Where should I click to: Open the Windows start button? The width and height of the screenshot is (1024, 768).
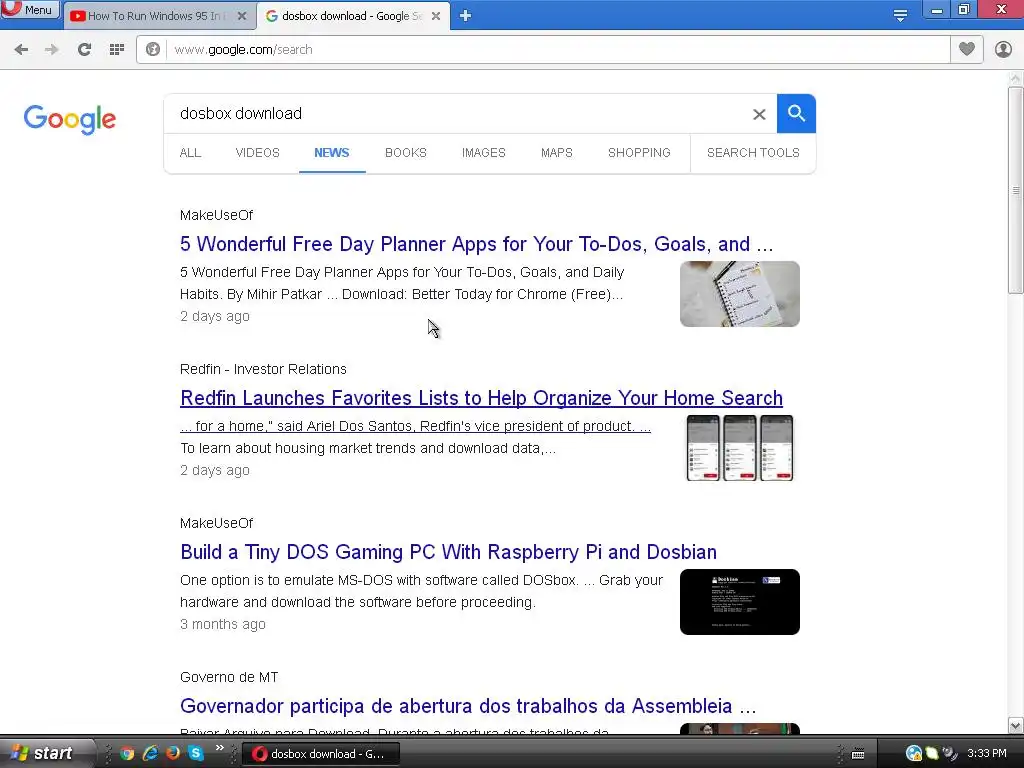[43, 753]
